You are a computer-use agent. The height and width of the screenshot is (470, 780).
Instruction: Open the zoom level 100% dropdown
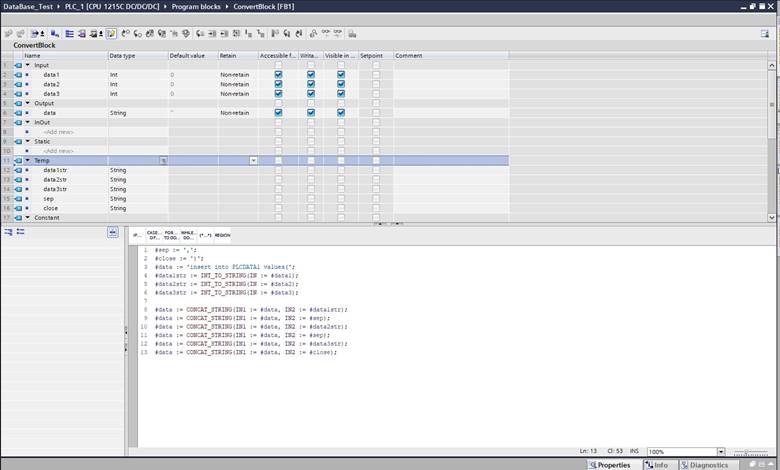[x=722, y=452]
